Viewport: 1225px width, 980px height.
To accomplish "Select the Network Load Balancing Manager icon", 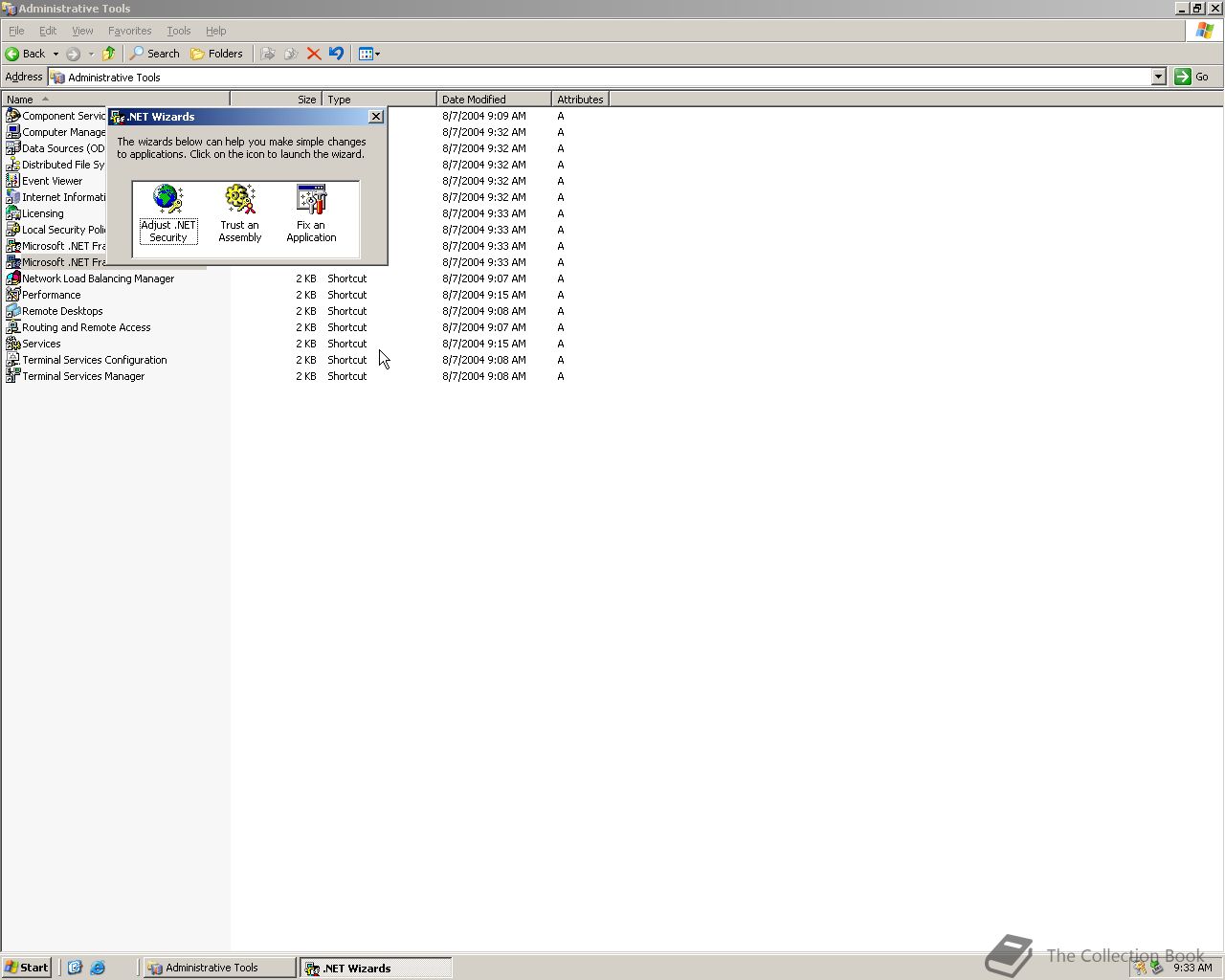I will click(13, 278).
